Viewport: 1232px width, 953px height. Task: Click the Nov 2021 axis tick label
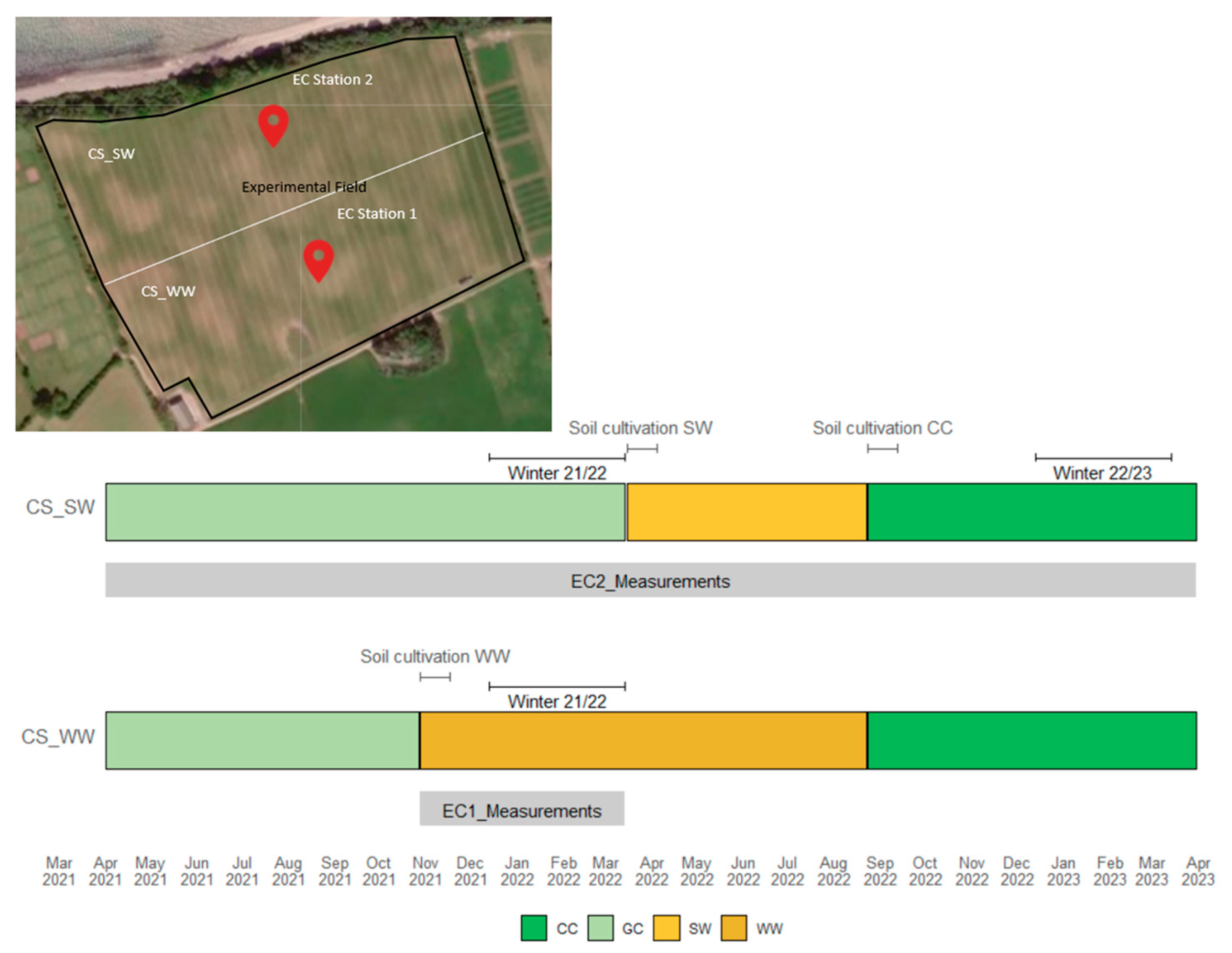point(425,871)
